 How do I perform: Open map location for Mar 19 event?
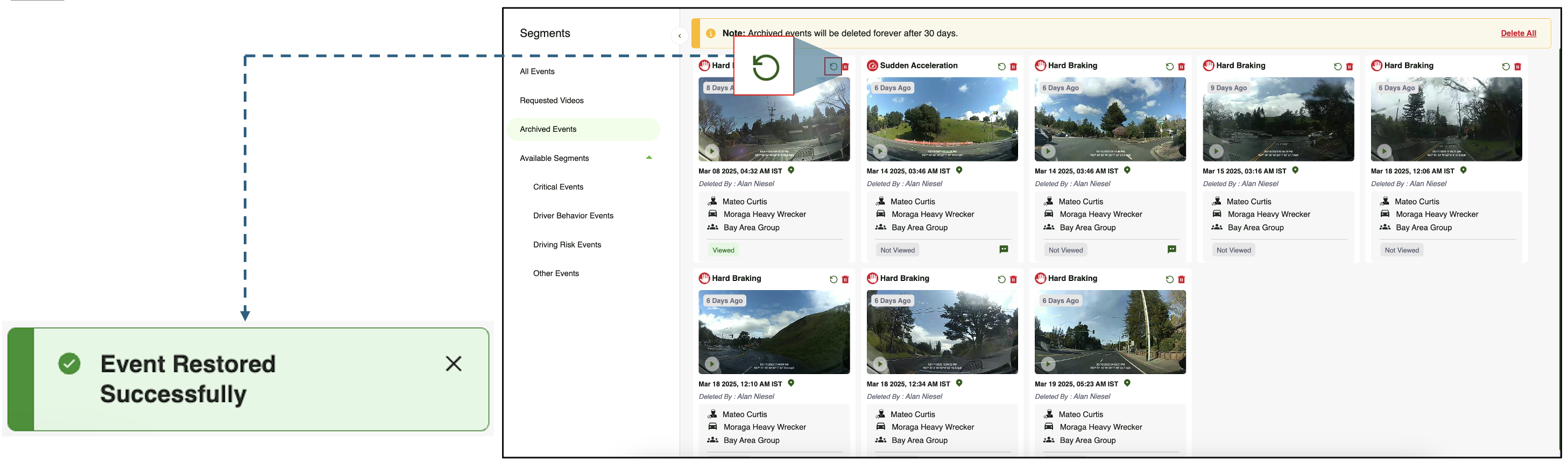(1127, 383)
